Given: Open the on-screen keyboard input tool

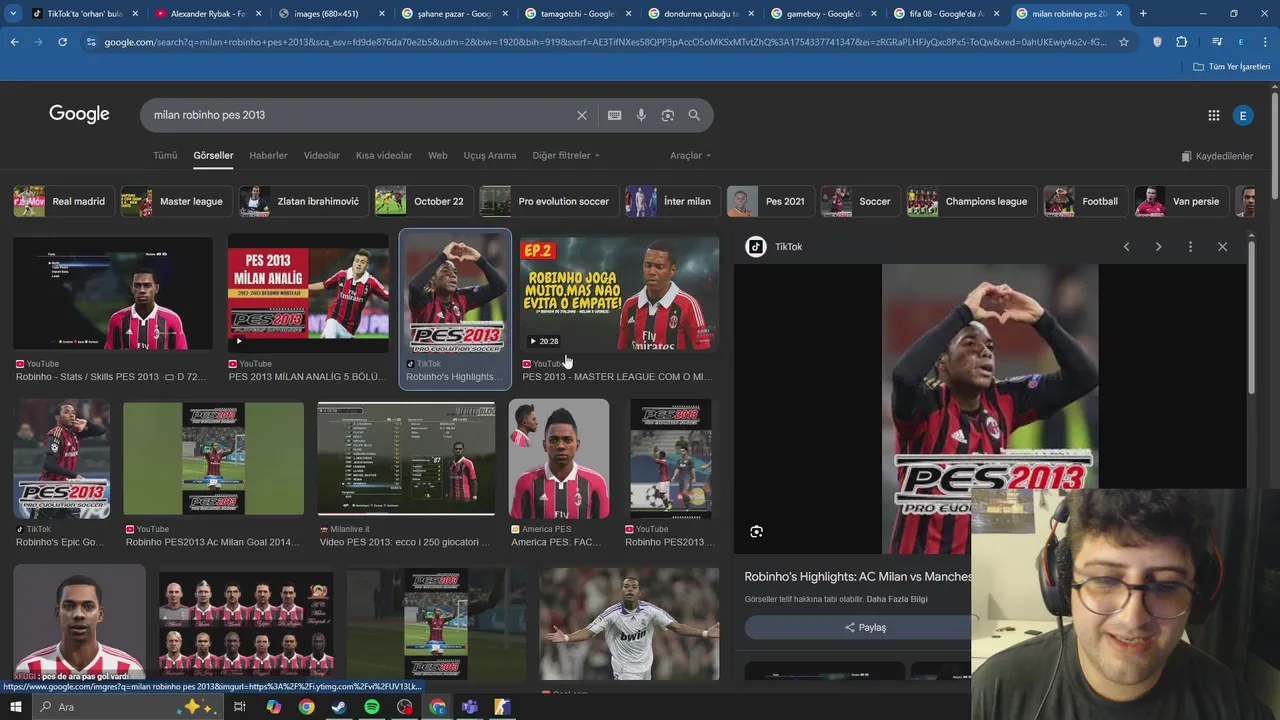Looking at the screenshot, I should click(x=615, y=115).
